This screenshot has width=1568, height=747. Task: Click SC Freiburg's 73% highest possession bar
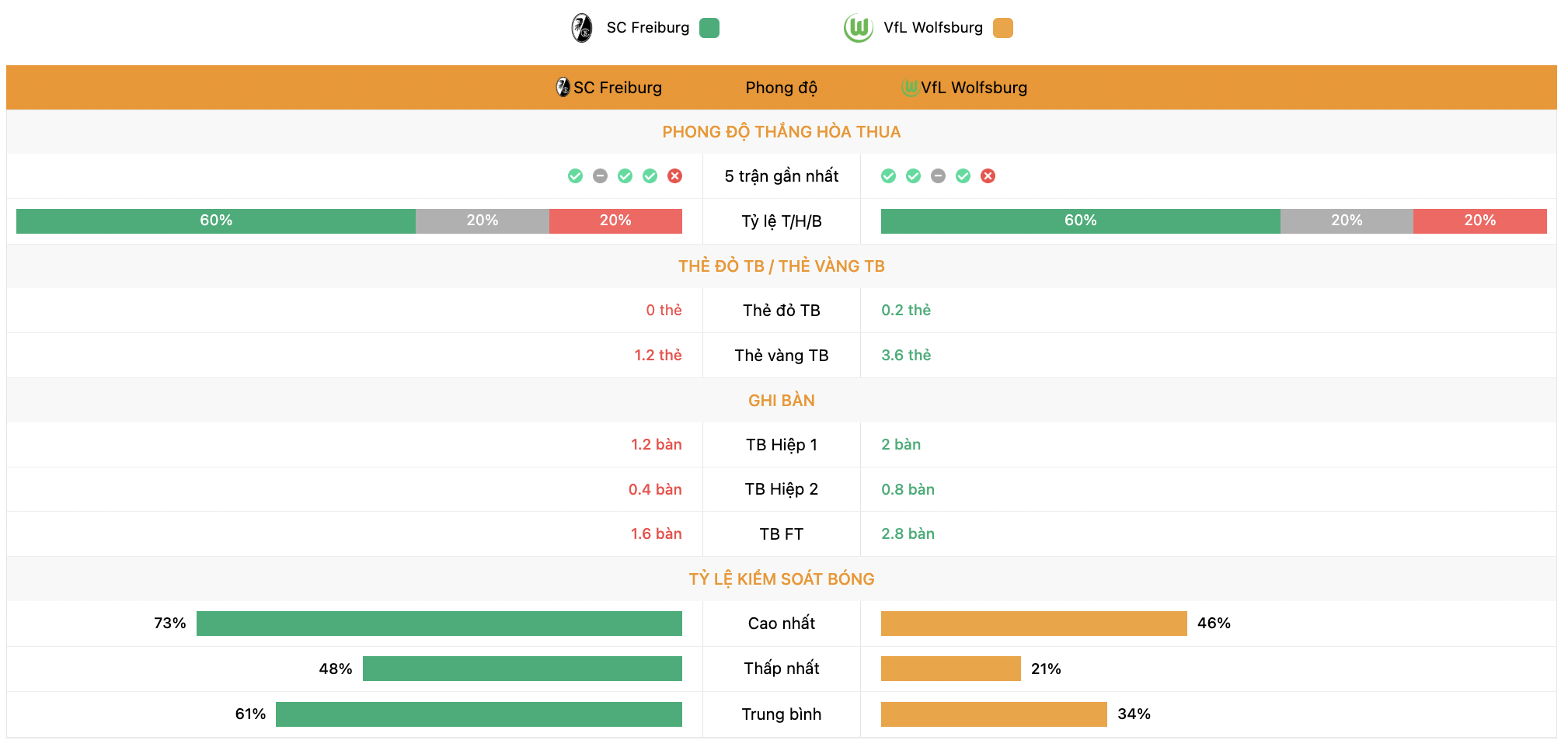tap(439, 624)
